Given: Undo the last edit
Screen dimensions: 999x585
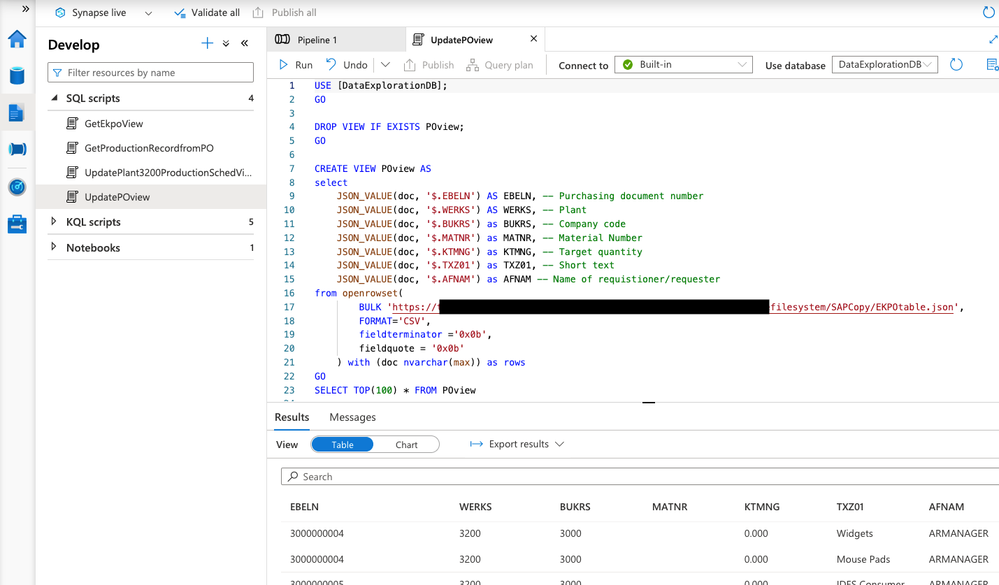Looking at the screenshot, I should 346,65.
